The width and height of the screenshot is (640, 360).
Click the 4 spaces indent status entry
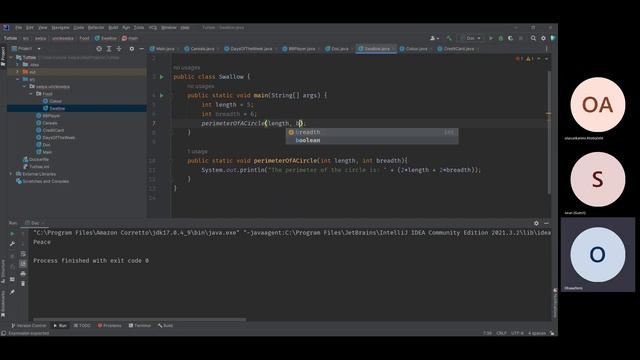pos(537,333)
